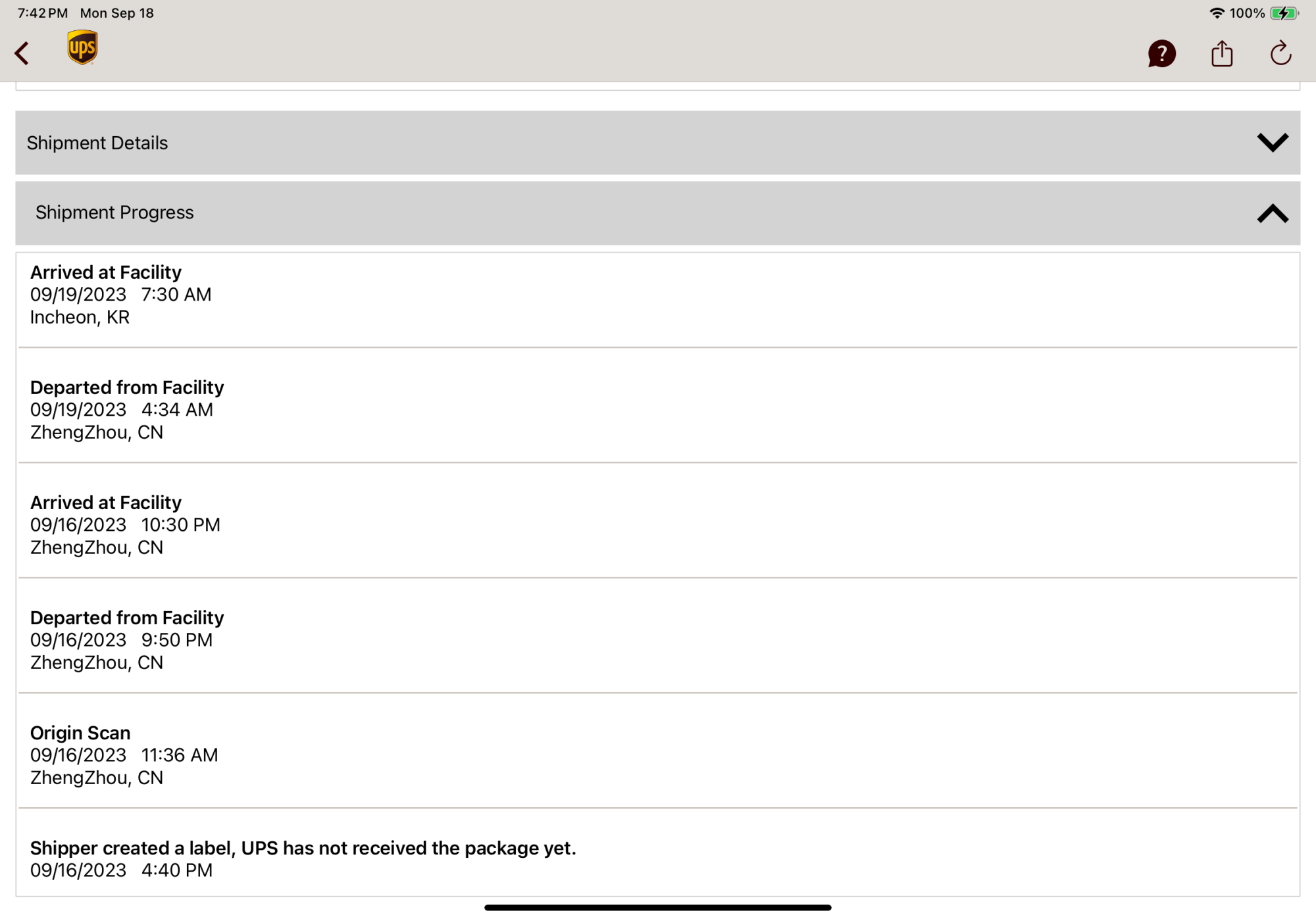Expand Shipment Details chevron

(1272, 143)
